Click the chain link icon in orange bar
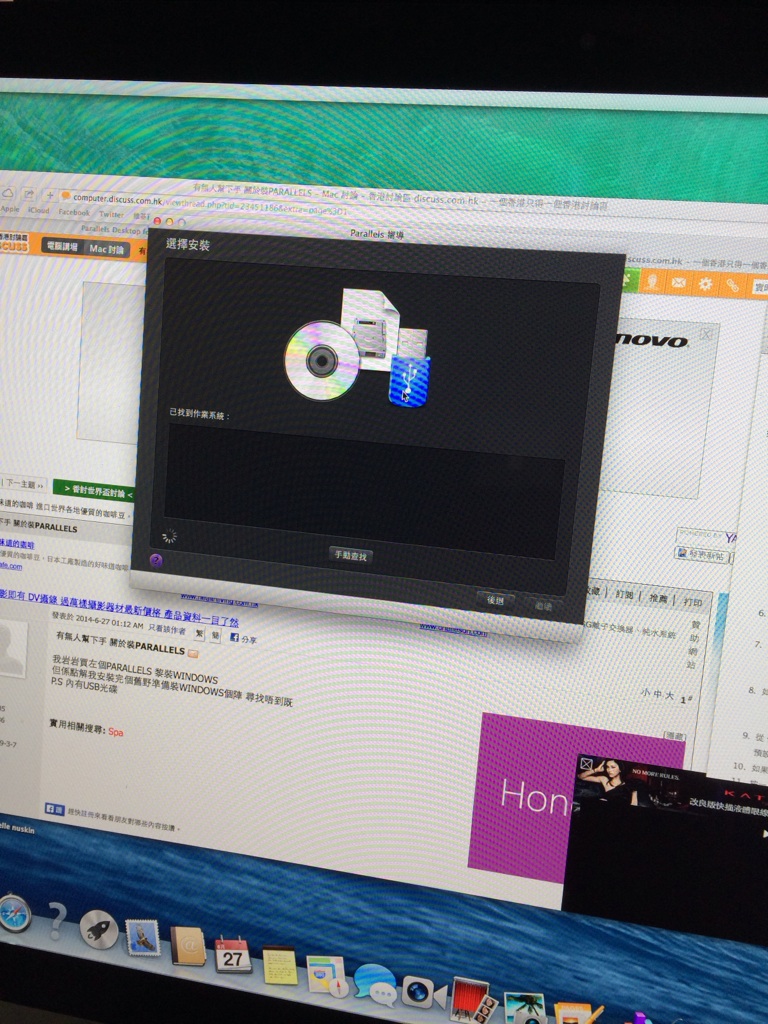The width and height of the screenshot is (768, 1024). [x=732, y=285]
